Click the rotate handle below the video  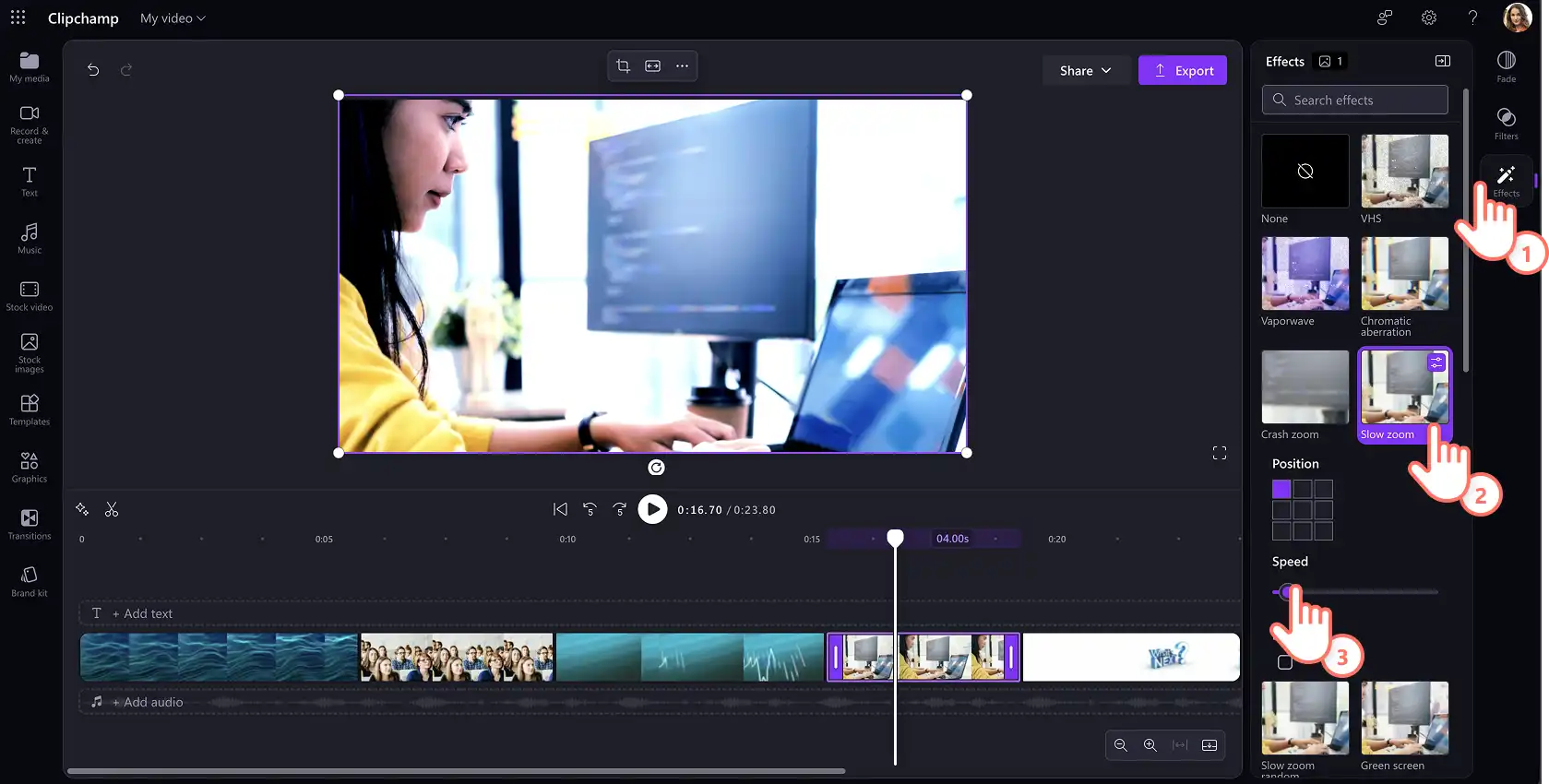pos(656,468)
